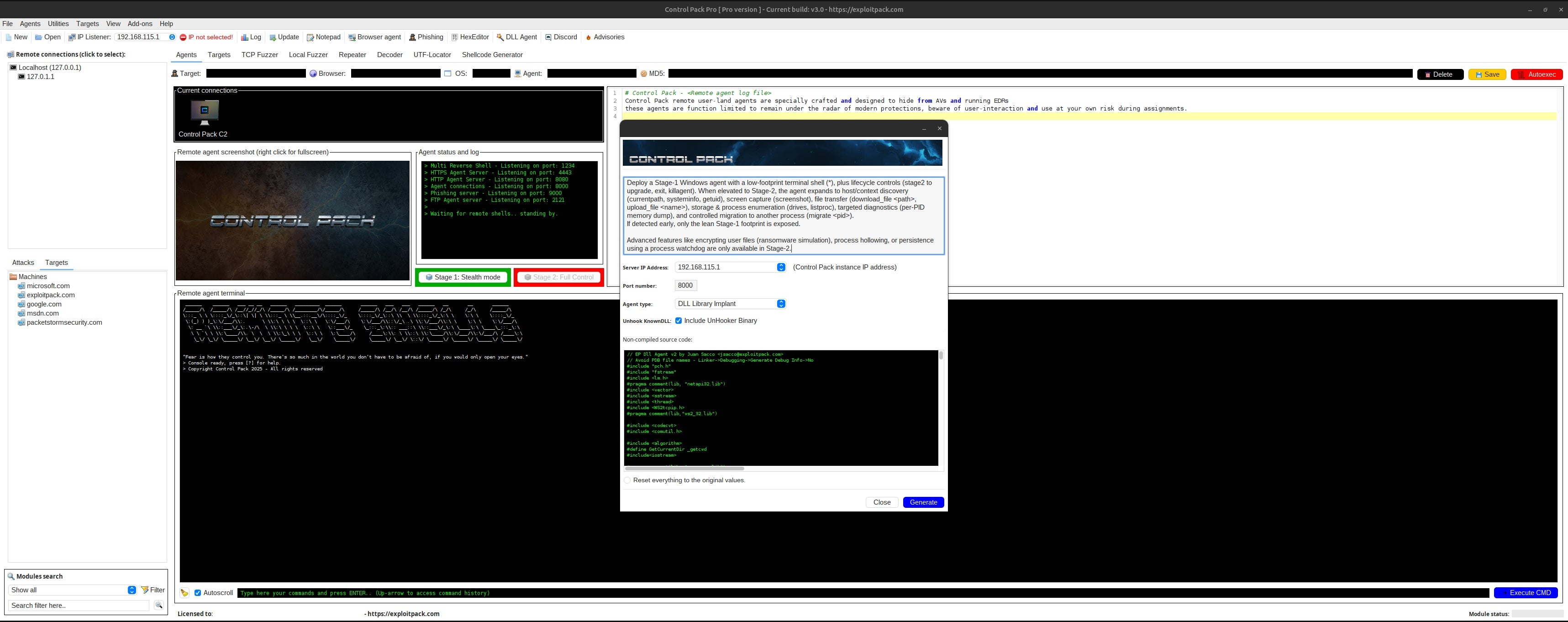
Task: Click the Browser agent icon
Action: click(x=352, y=37)
